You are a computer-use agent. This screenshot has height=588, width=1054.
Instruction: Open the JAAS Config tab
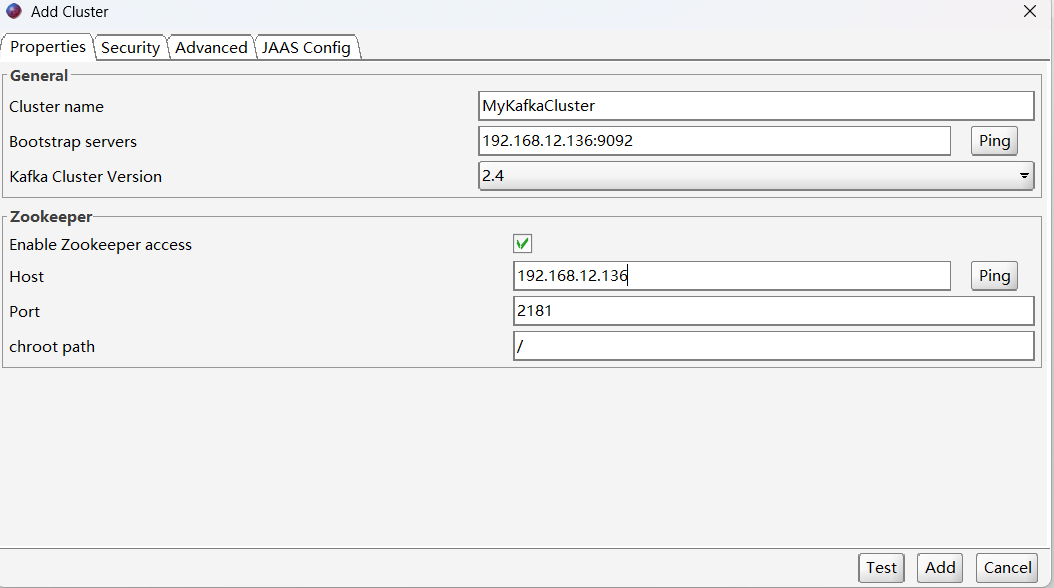pyautogui.click(x=307, y=48)
